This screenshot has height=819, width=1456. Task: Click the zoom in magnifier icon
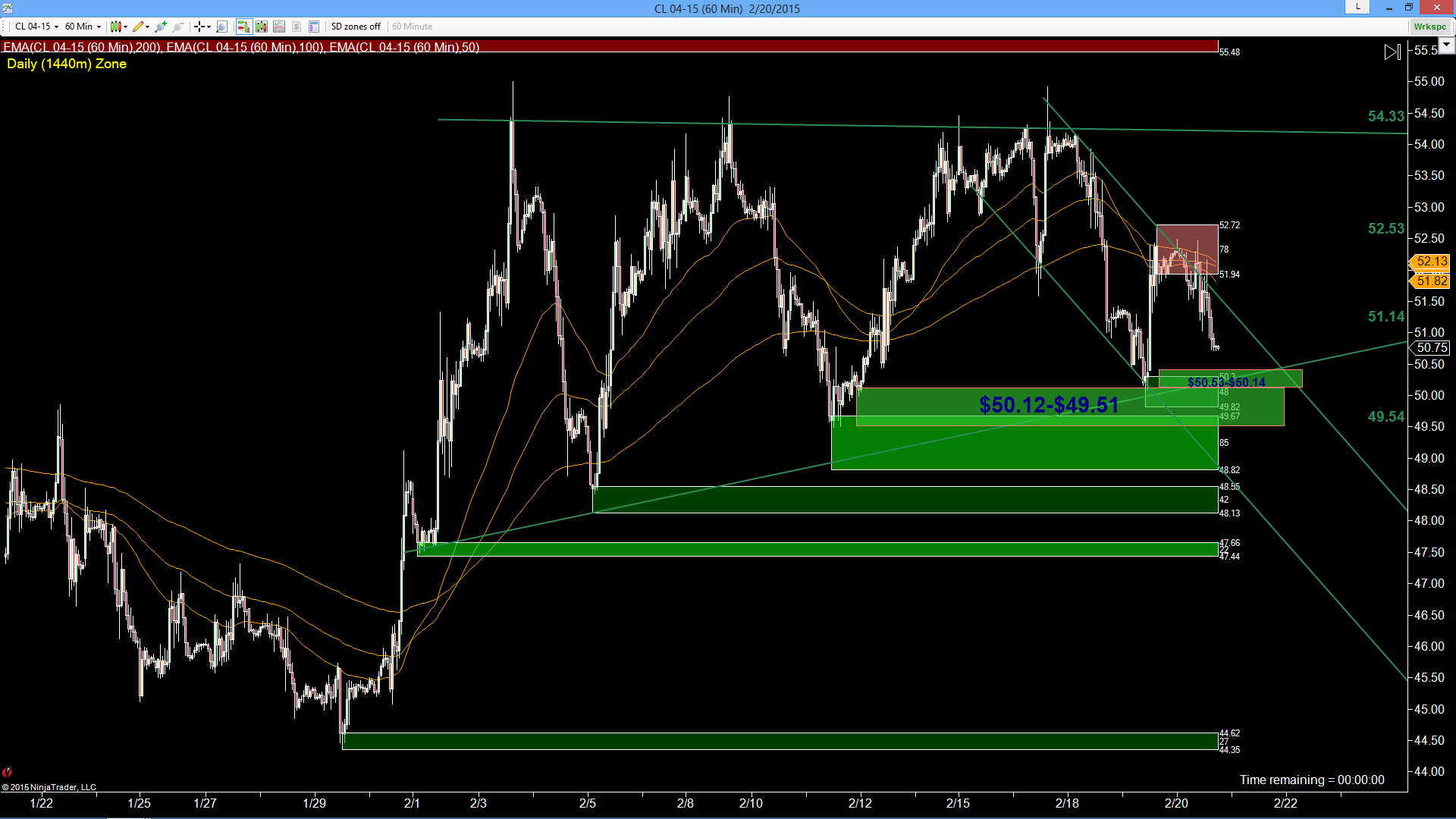pos(161,27)
